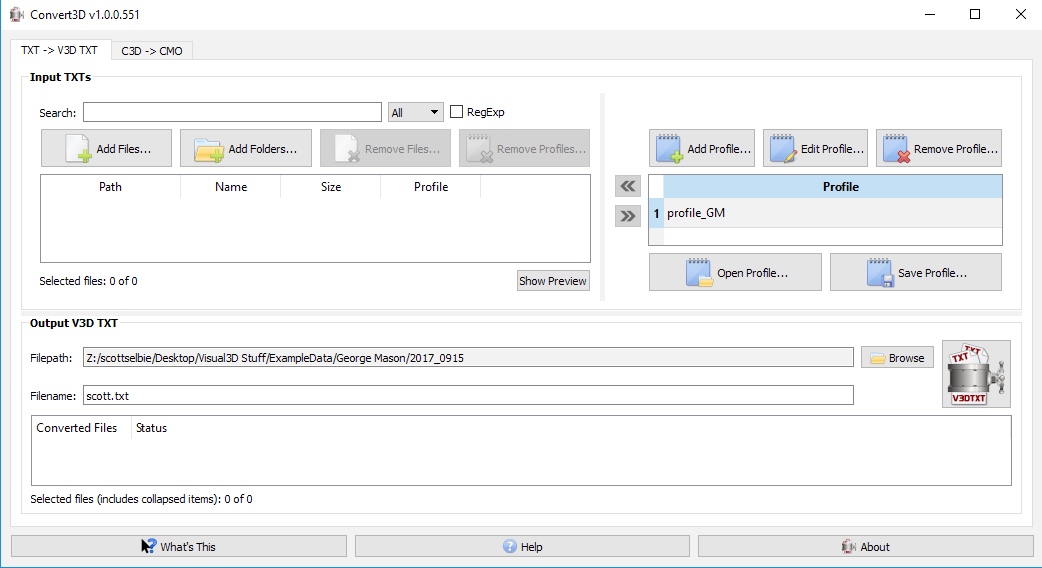The height and width of the screenshot is (568, 1042).
Task: Click into the Search text field
Action: [232, 112]
